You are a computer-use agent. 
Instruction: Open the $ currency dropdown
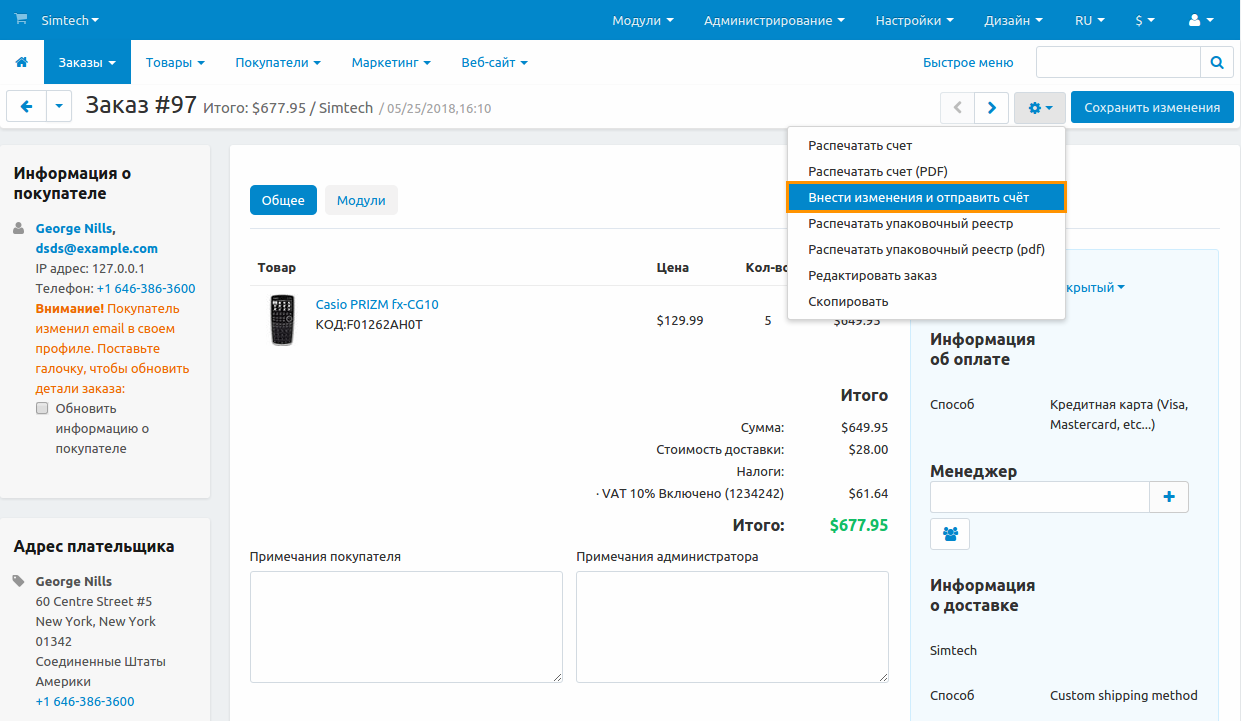pyautogui.click(x=1145, y=20)
